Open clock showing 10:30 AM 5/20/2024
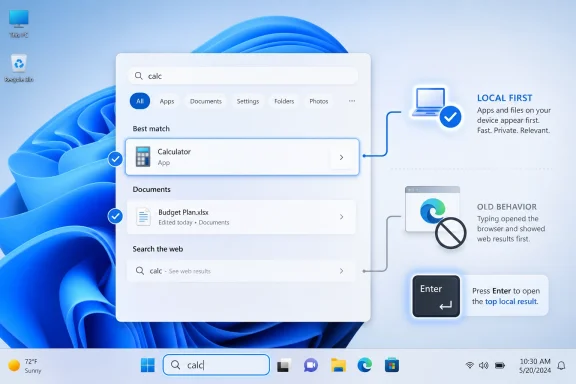576x384 pixels. (x=535, y=366)
